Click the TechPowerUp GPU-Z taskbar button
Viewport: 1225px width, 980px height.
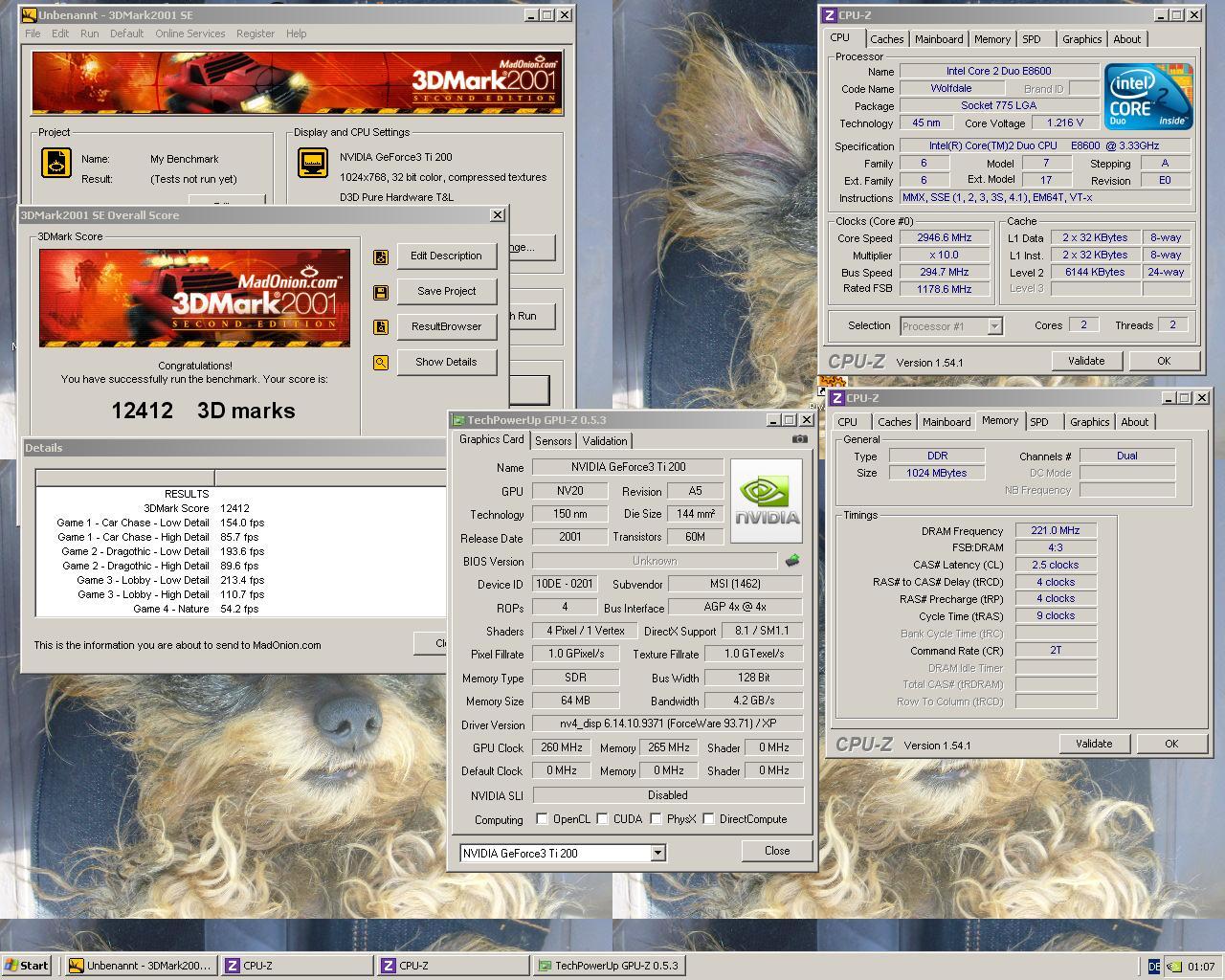[609, 966]
